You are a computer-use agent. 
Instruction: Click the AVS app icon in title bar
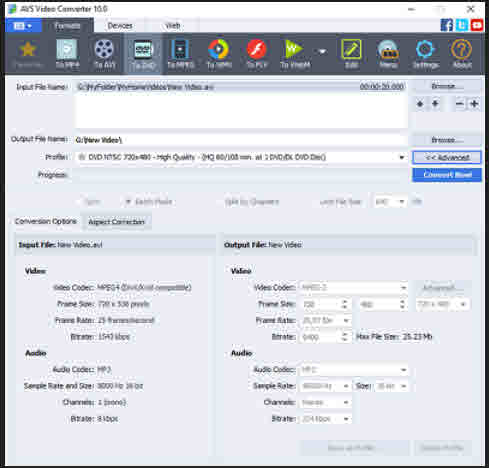coord(13,9)
